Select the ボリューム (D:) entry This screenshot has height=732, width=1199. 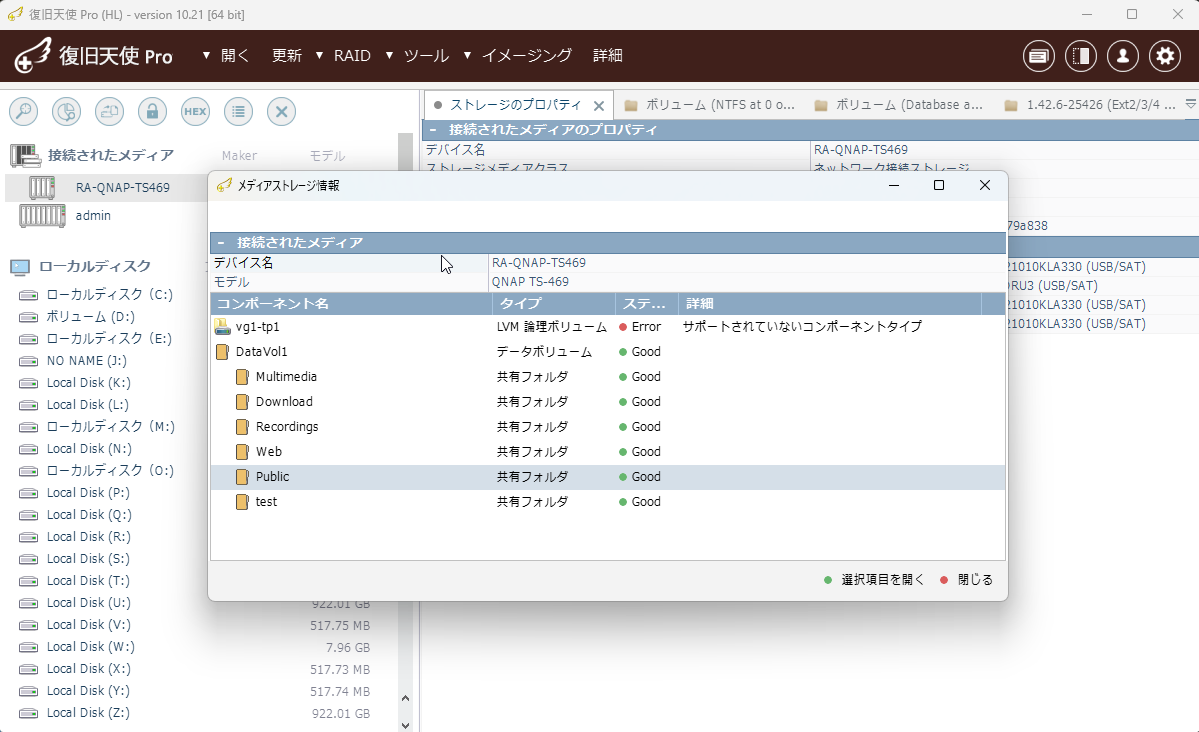tap(91, 317)
